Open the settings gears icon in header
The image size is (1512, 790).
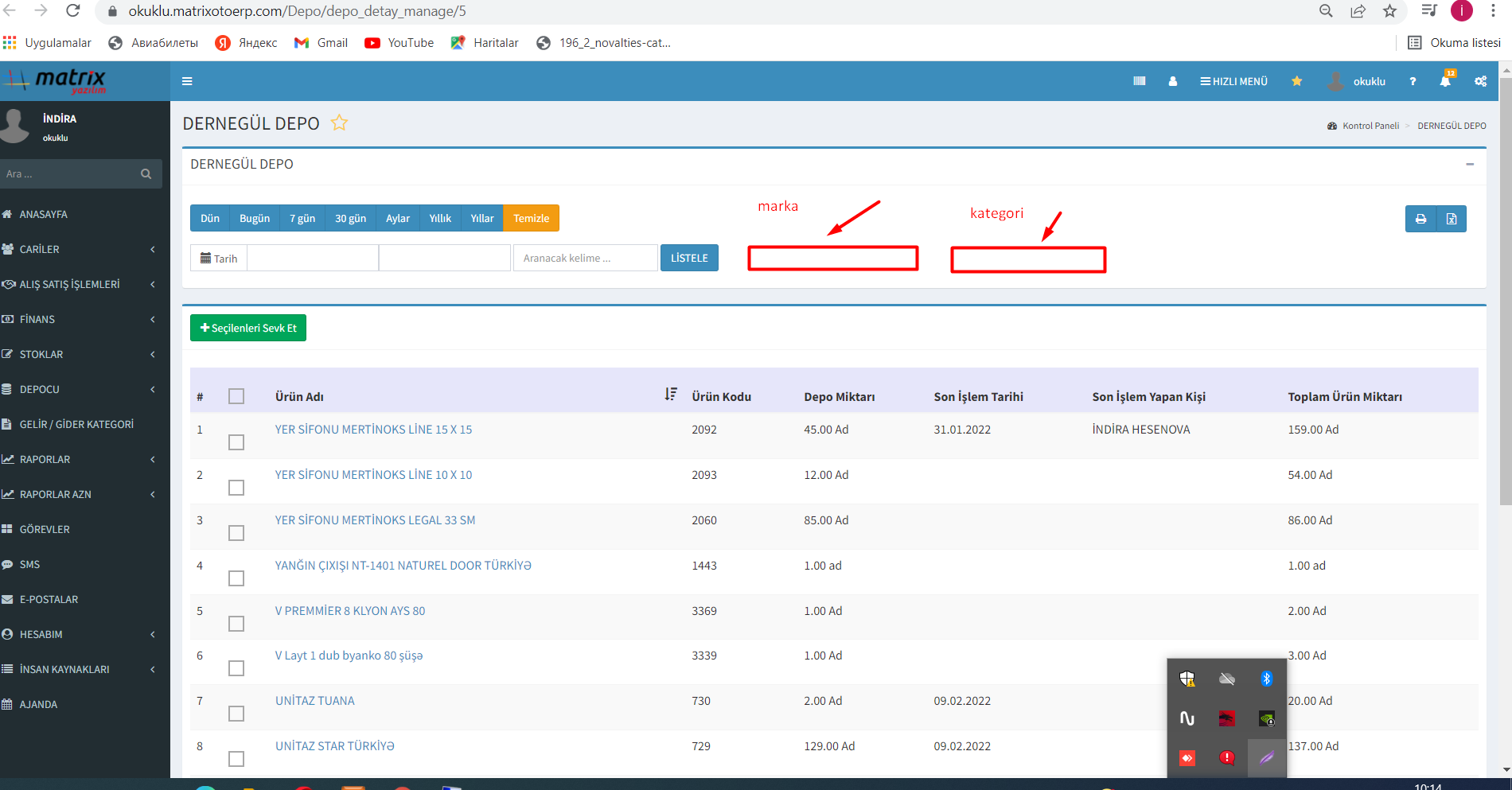1480,81
